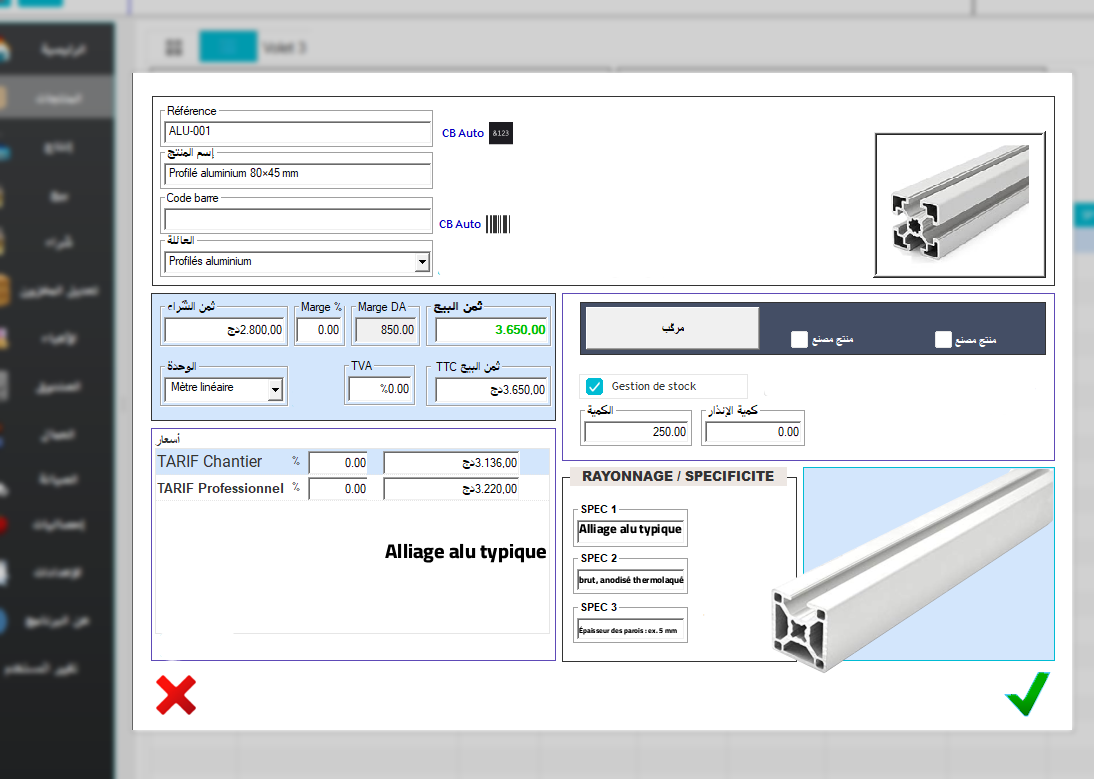
Task: Click into the Code barre field
Action: coord(297,220)
